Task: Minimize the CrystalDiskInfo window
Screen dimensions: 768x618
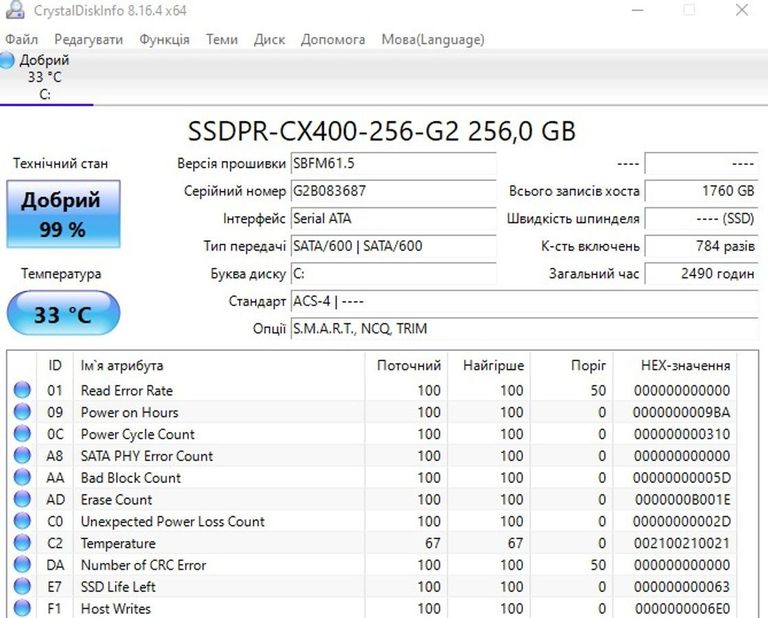Action: click(x=638, y=10)
